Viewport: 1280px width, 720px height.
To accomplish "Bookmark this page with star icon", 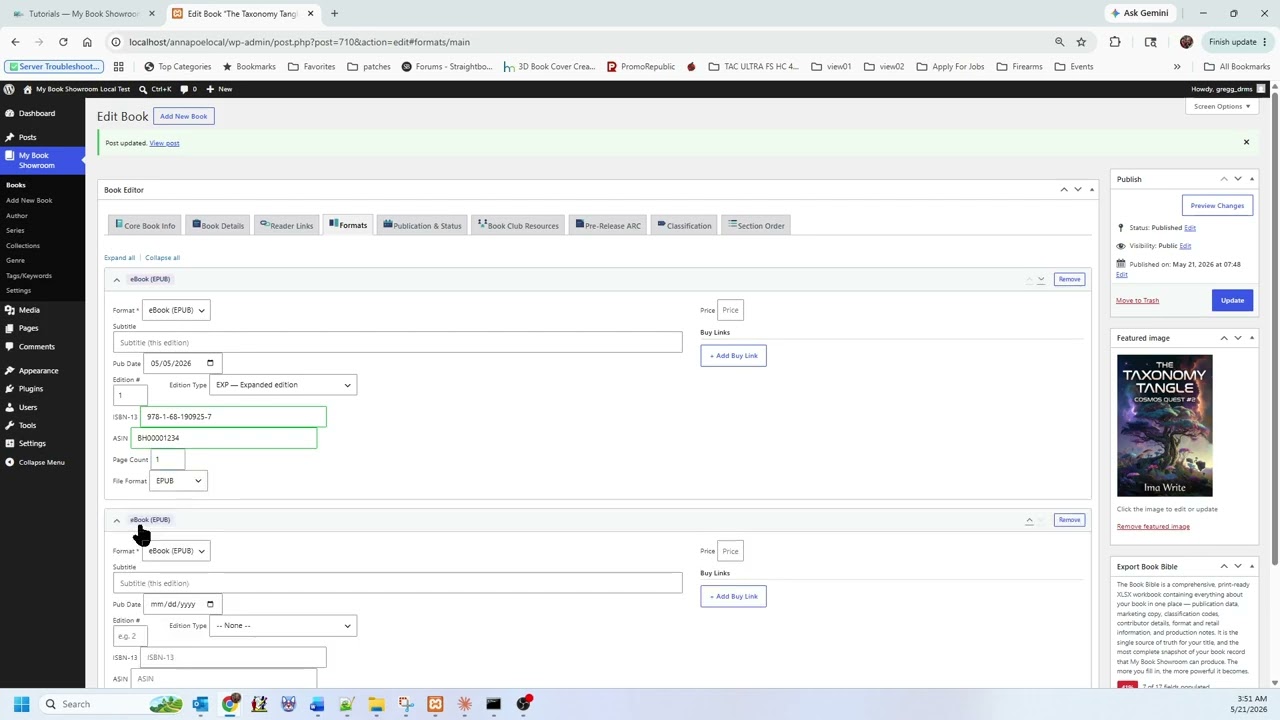I will tap(1081, 42).
